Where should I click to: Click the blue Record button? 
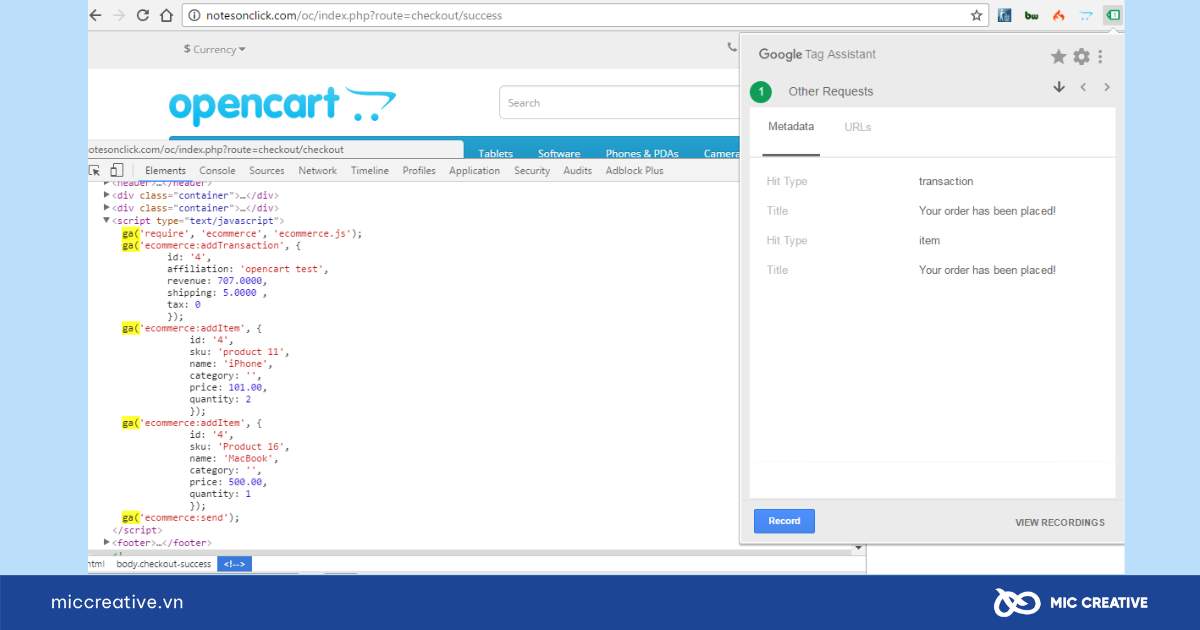(784, 521)
